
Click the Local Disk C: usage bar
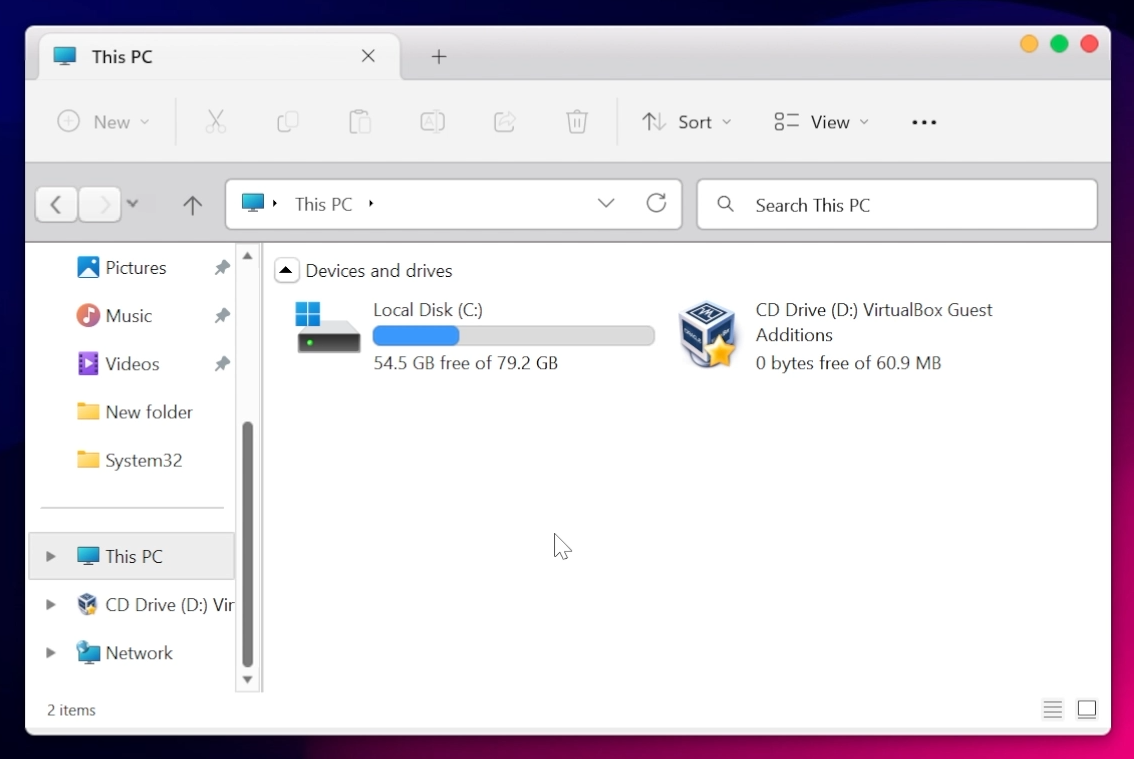(513, 336)
